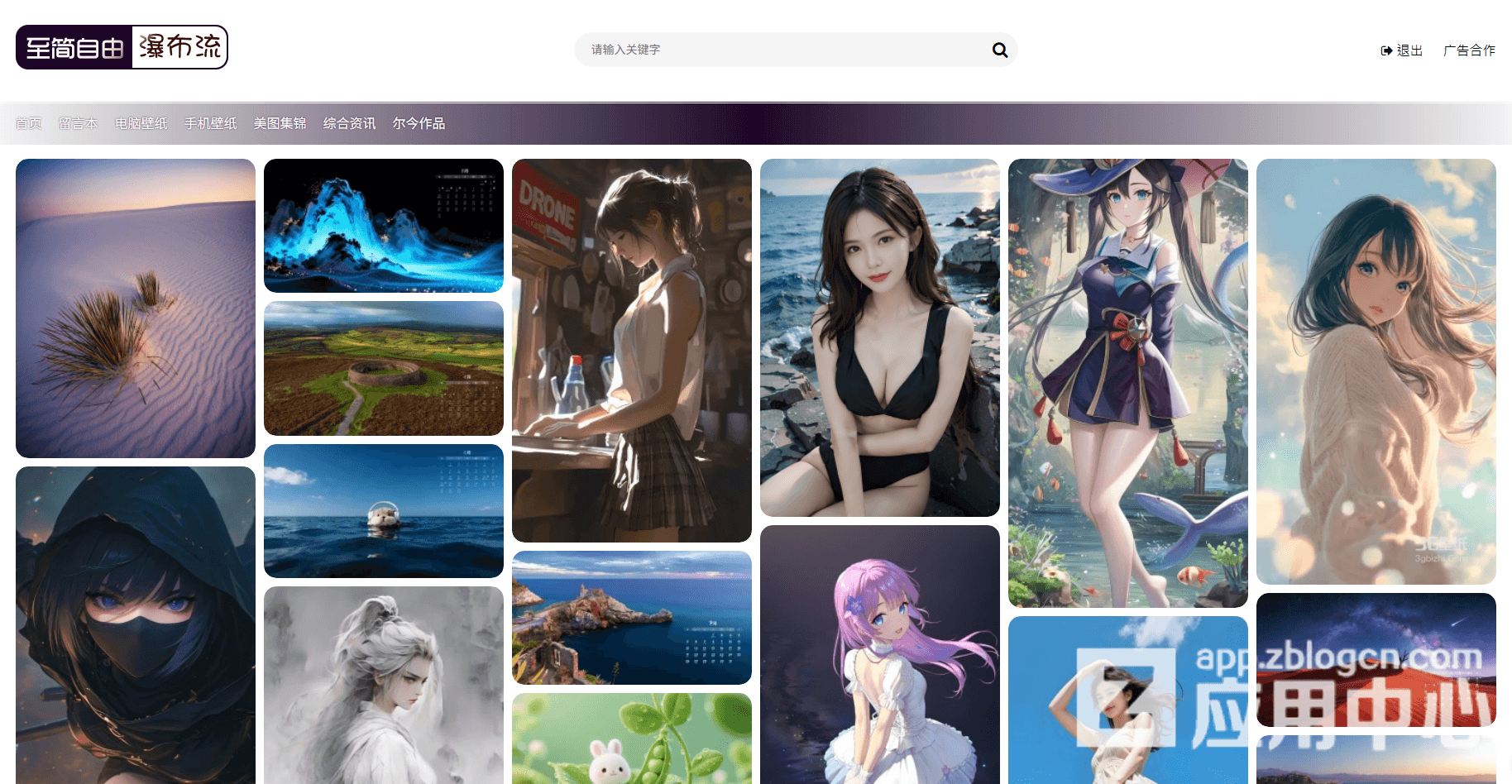Viewport: 1512px width, 784px height.
Task: Click the magnifier search icon
Action: [999, 50]
